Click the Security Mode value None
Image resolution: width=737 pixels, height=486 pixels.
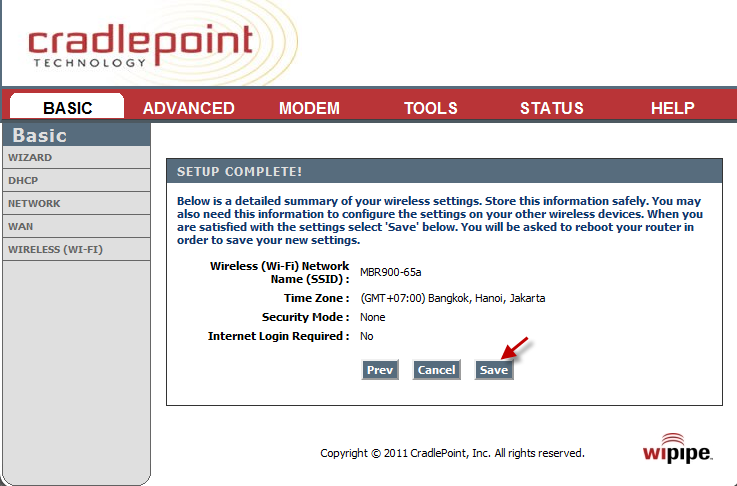pyautogui.click(x=372, y=317)
